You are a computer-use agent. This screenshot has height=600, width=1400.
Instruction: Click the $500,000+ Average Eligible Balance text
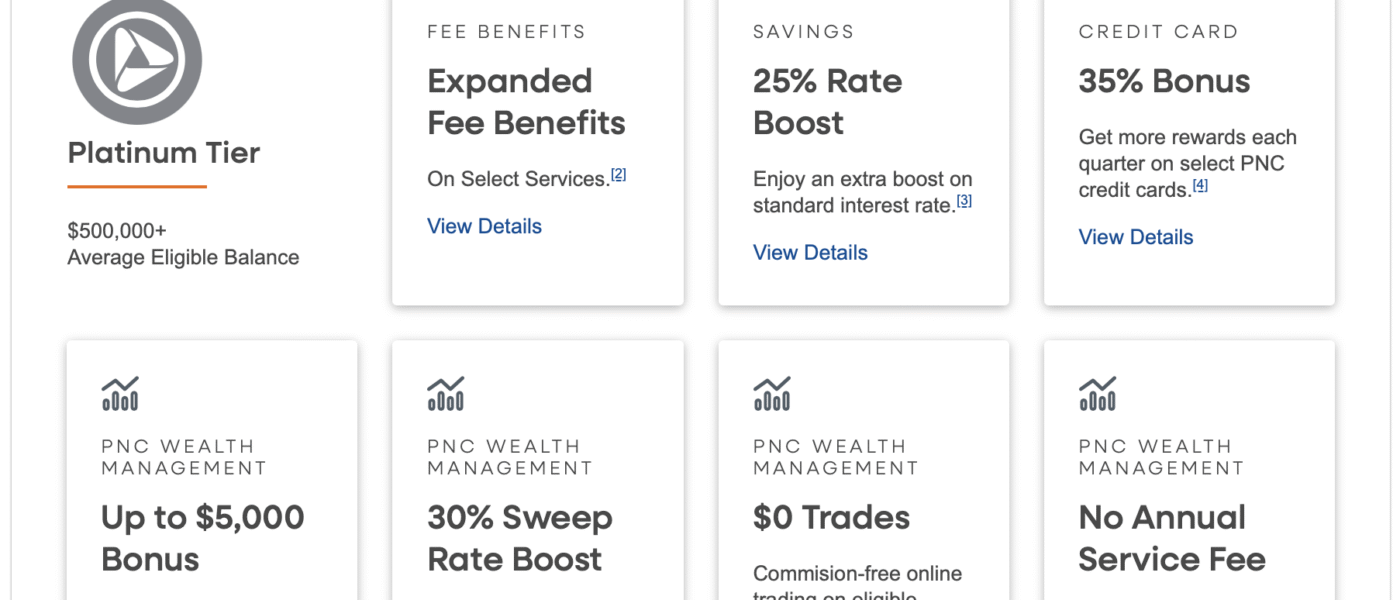point(183,245)
